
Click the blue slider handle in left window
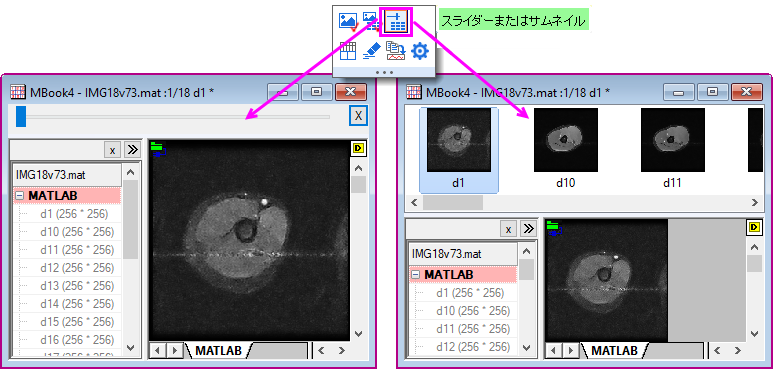click(x=21, y=117)
